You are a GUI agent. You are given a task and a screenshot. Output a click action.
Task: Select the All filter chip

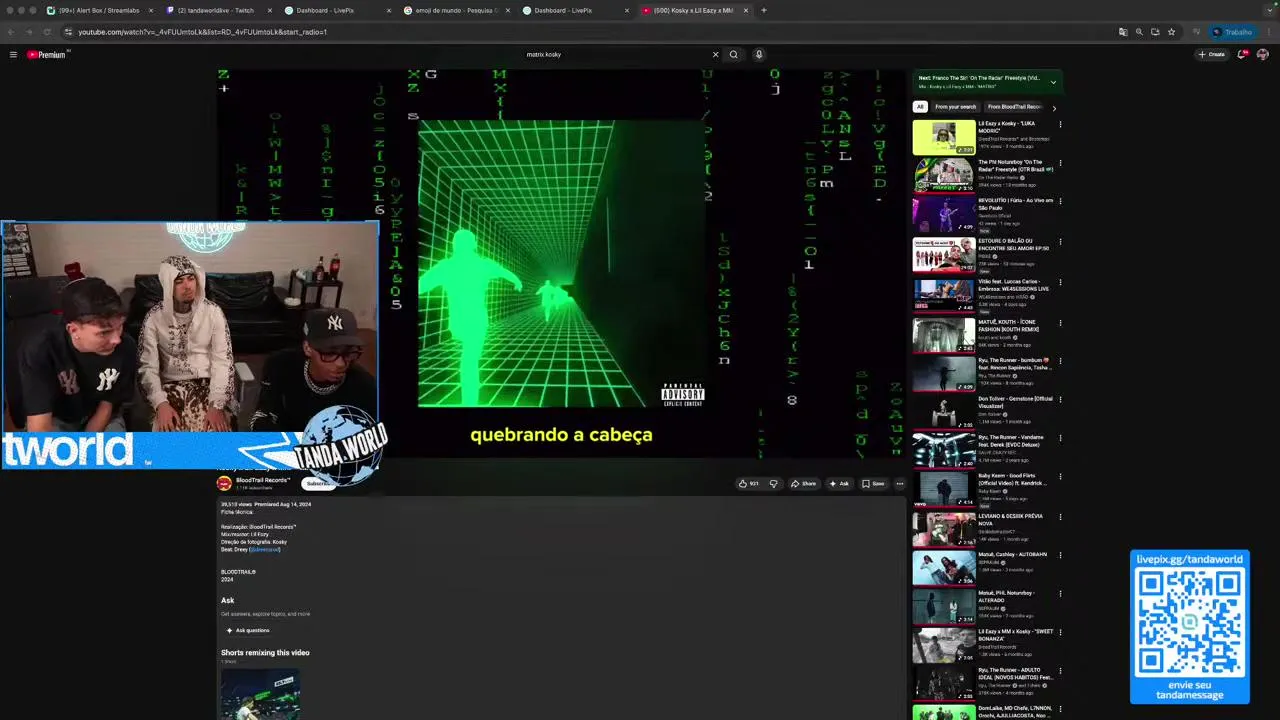pos(920,106)
